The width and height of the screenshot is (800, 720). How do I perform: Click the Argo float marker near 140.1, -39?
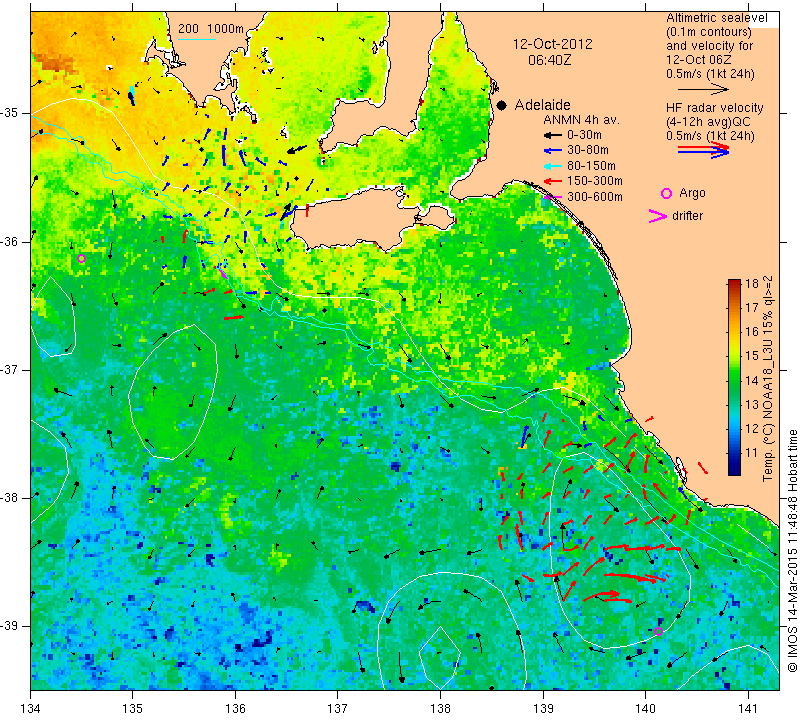click(x=658, y=632)
